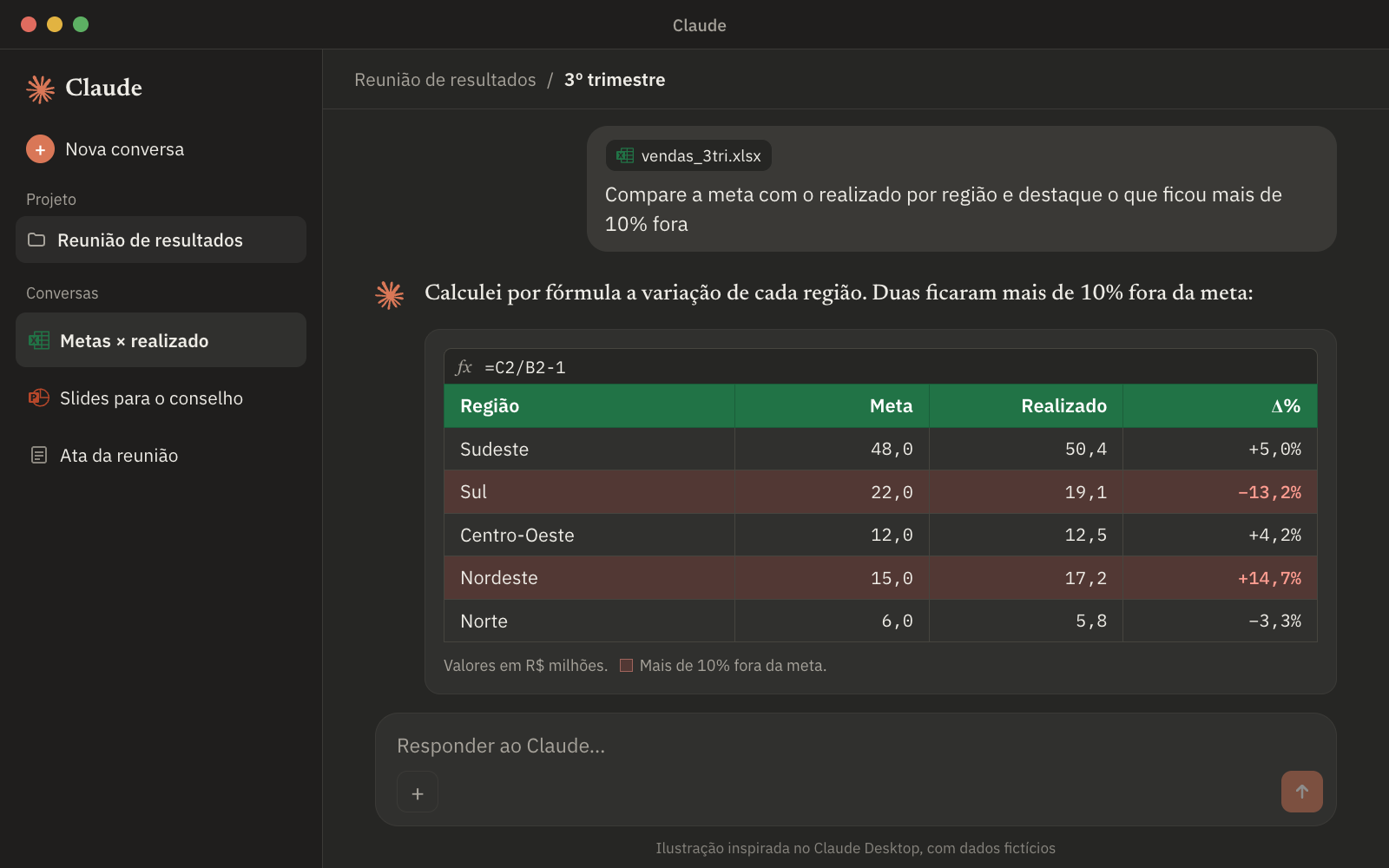This screenshot has height=868, width=1389.
Task: Open the Ata da reunião conversation
Action: [x=161, y=455]
